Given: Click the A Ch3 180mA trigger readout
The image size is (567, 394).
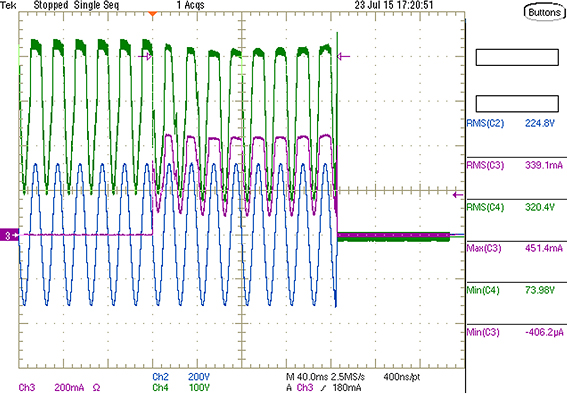Looking at the screenshot, I should (324, 388).
